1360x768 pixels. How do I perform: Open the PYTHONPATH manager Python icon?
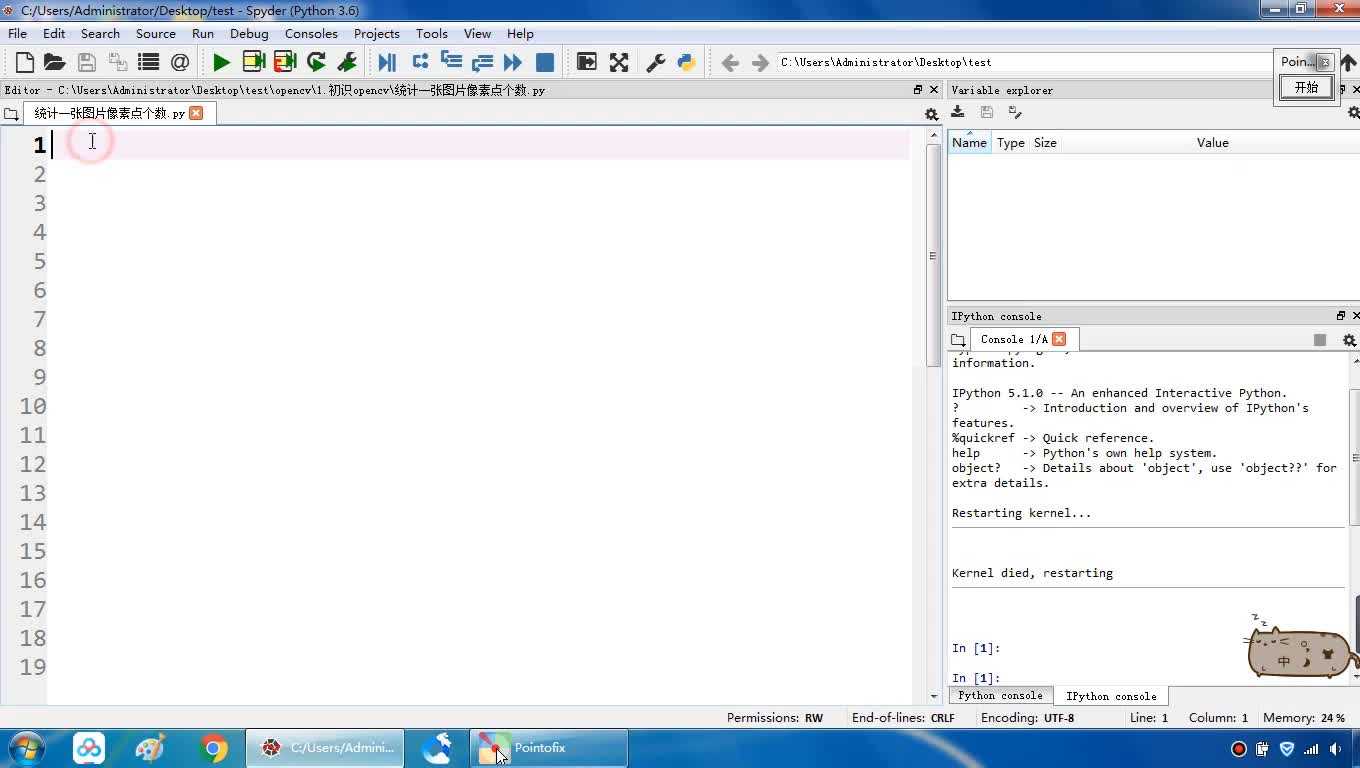click(x=686, y=62)
